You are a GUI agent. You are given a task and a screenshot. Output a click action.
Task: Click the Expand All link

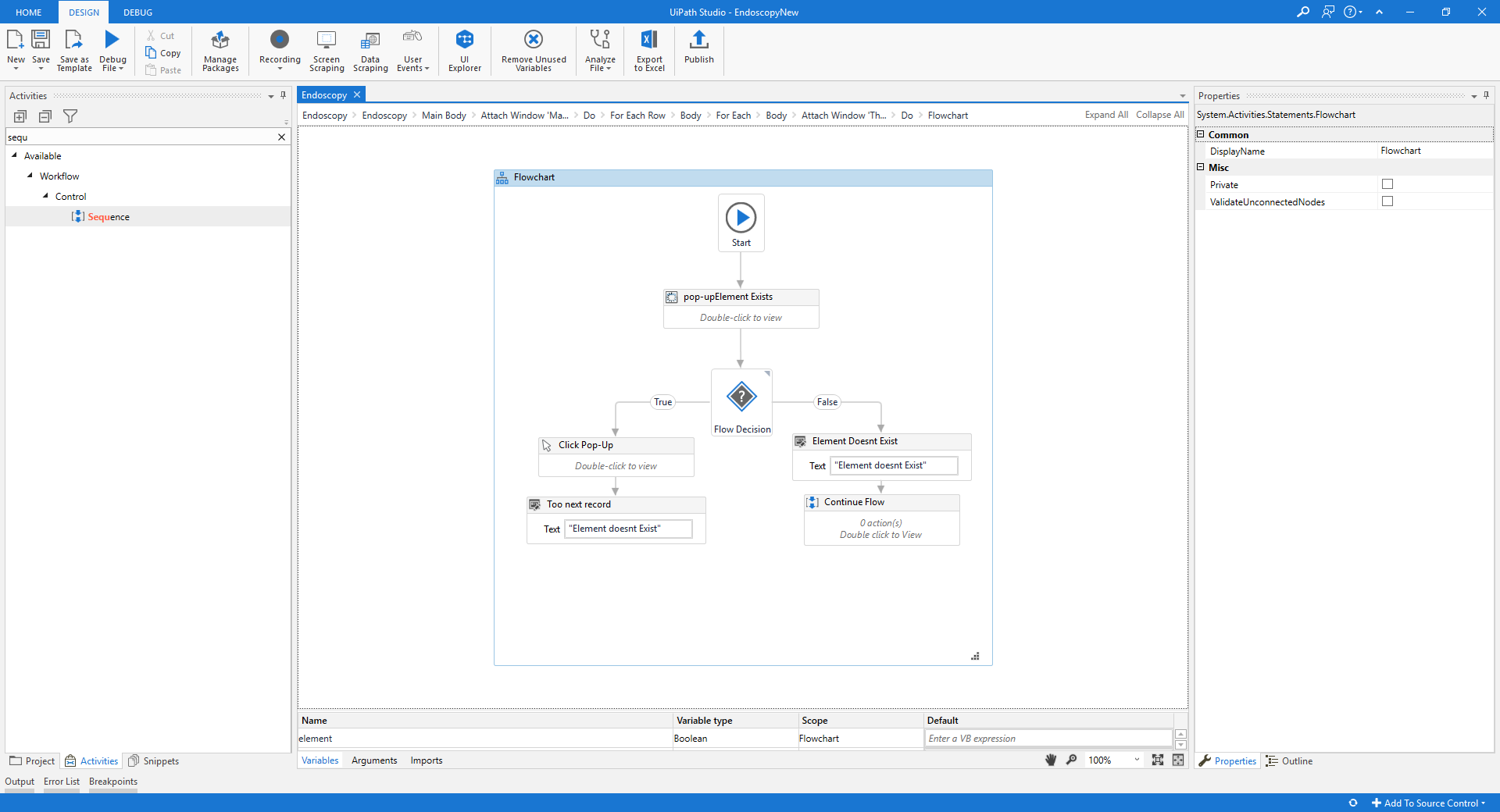pos(1105,115)
